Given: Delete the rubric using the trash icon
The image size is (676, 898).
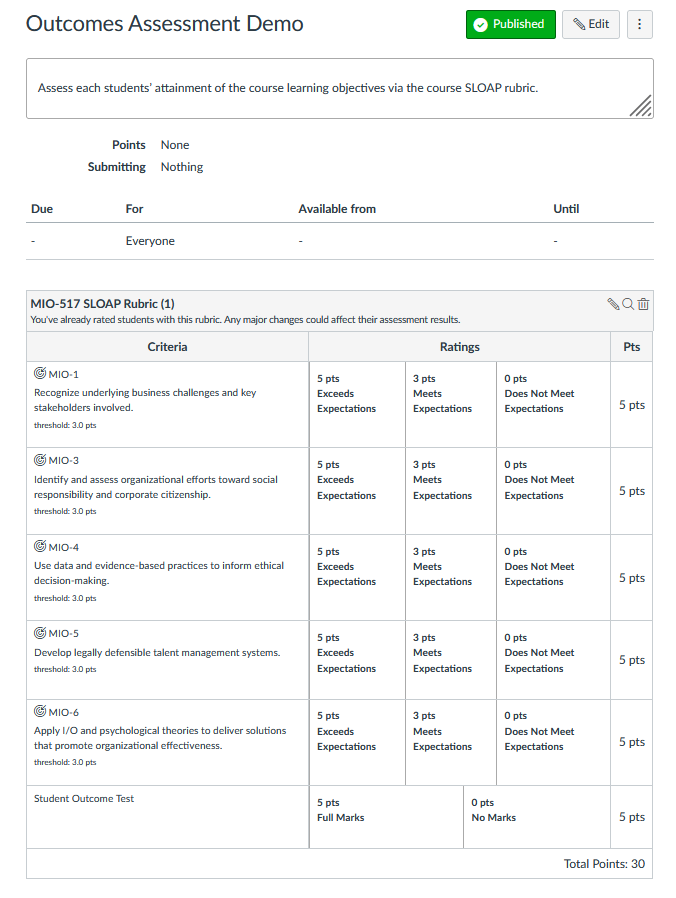Looking at the screenshot, I should coord(644,304).
